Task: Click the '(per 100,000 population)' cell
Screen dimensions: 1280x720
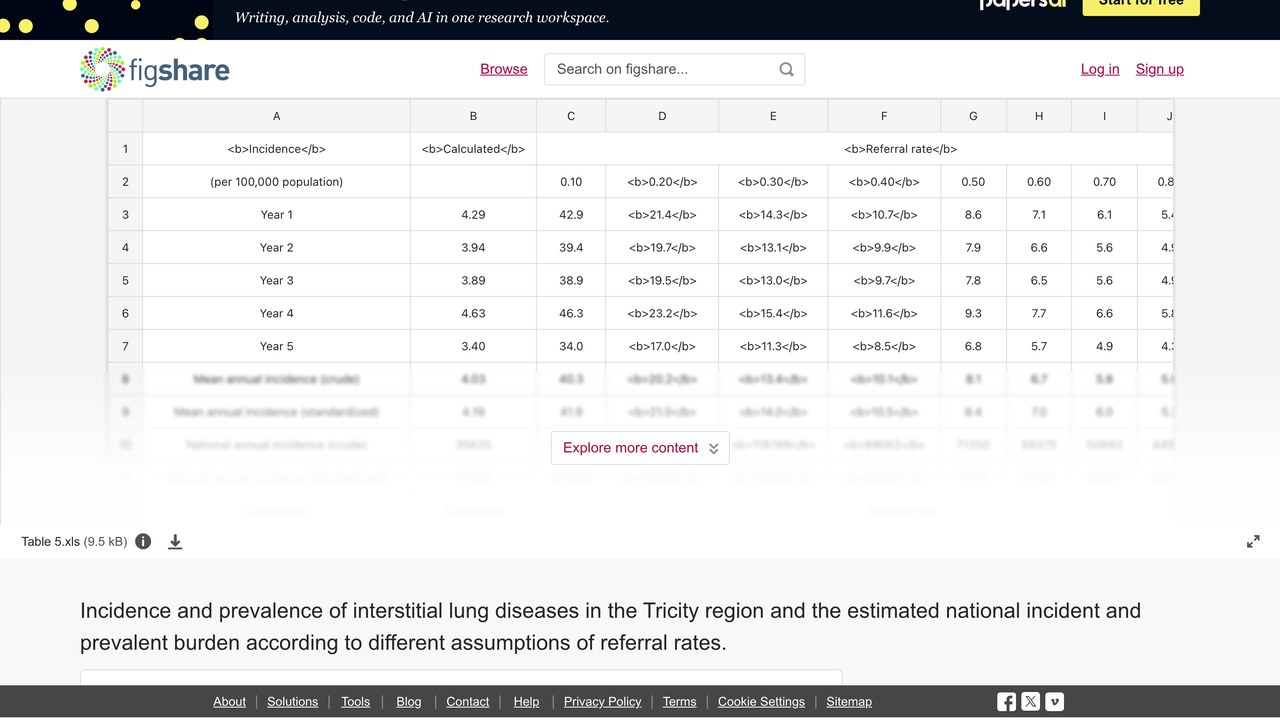Action: click(277, 182)
